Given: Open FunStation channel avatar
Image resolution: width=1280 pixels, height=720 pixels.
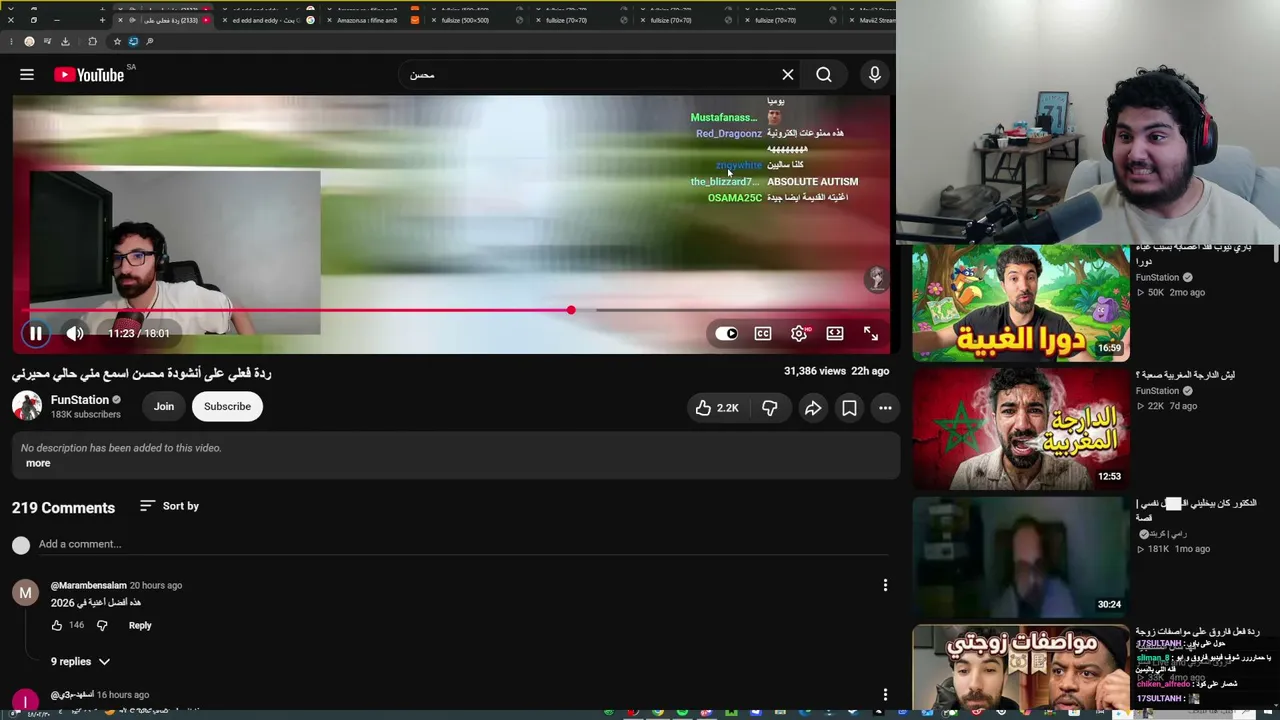Looking at the screenshot, I should pos(26,406).
